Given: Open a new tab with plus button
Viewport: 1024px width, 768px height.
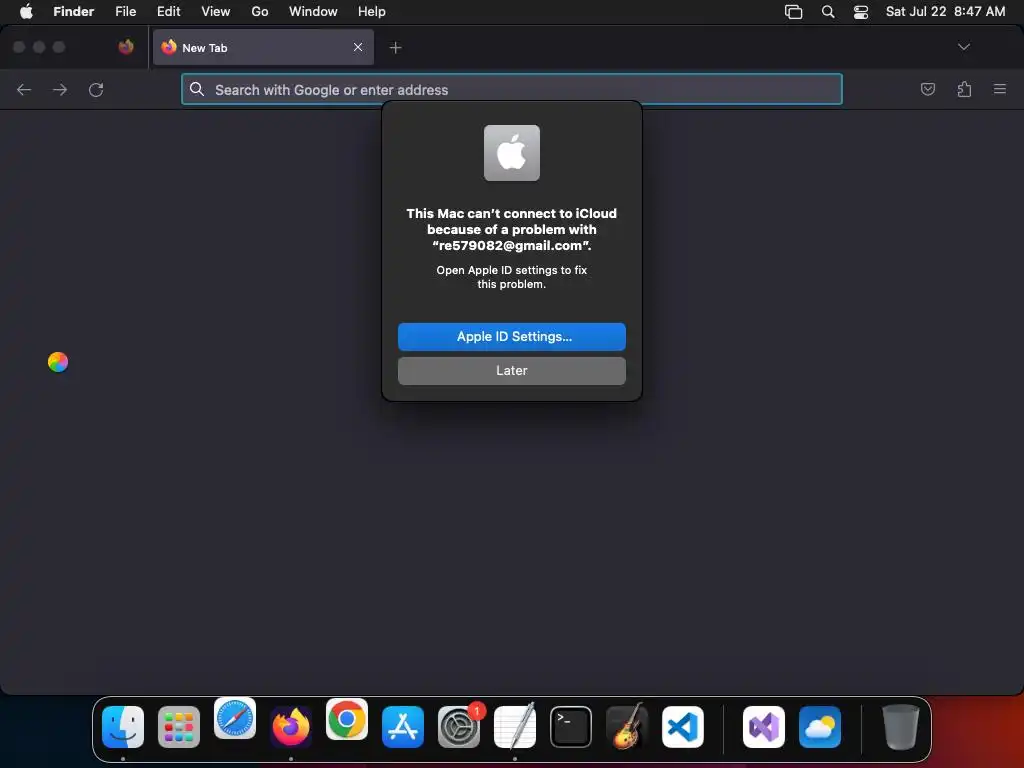Looking at the screenshot, I should (395, 48).
